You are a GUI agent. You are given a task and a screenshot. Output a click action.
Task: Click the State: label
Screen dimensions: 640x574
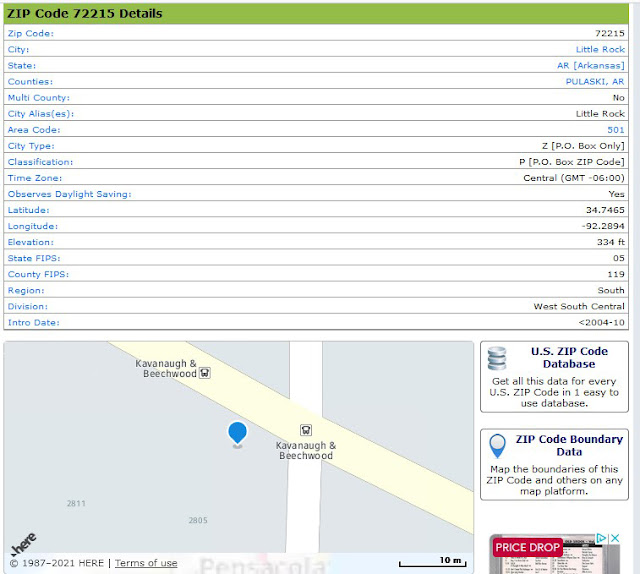pyautogui.click(x=22, y=65)
